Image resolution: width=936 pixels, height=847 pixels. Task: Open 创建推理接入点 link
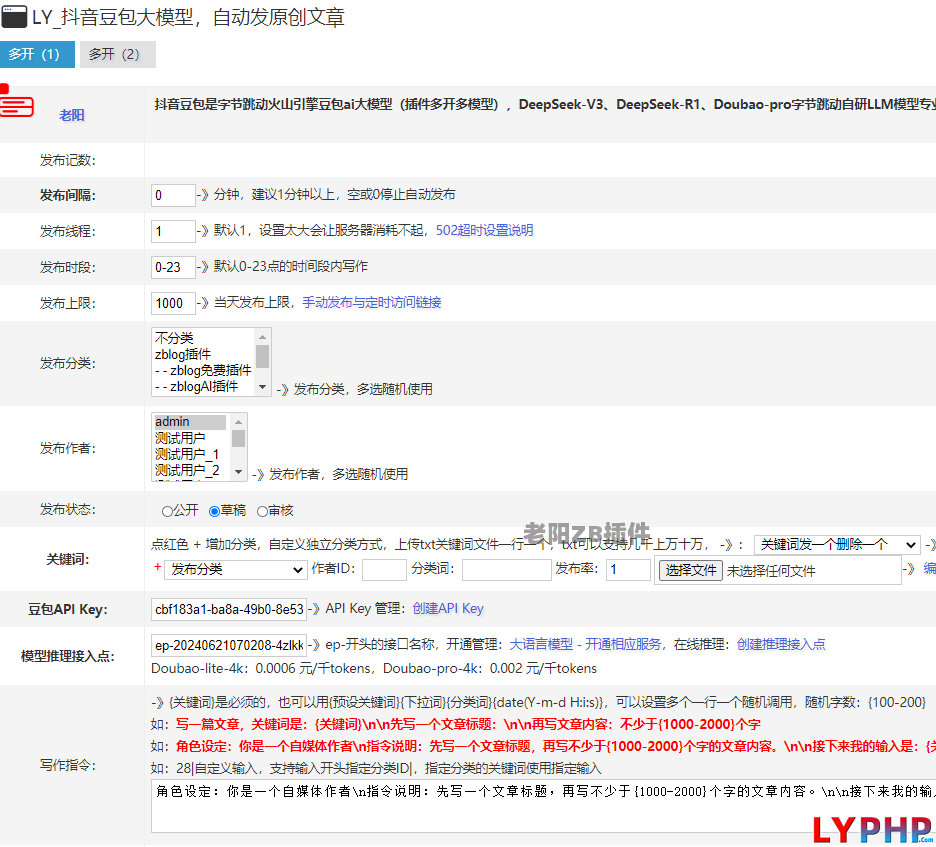pos(781,645)
